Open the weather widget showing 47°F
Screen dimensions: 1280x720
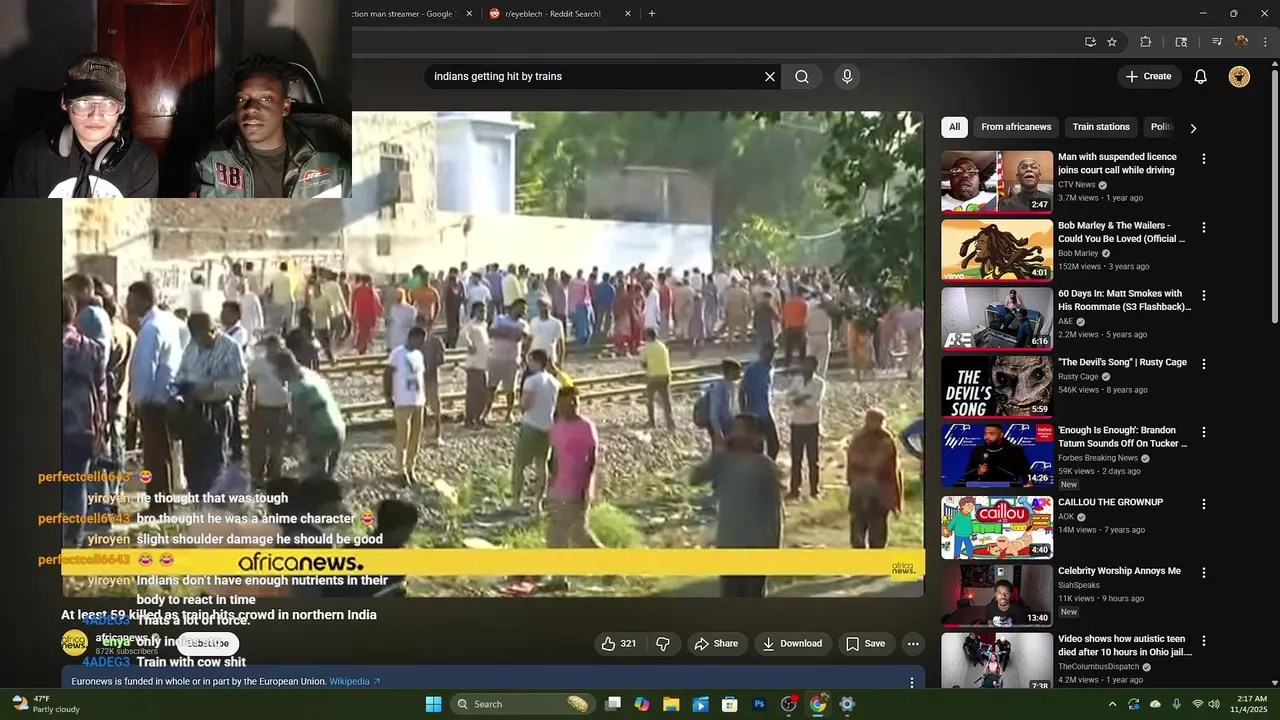pyautogui.click(x=45, y=704)
